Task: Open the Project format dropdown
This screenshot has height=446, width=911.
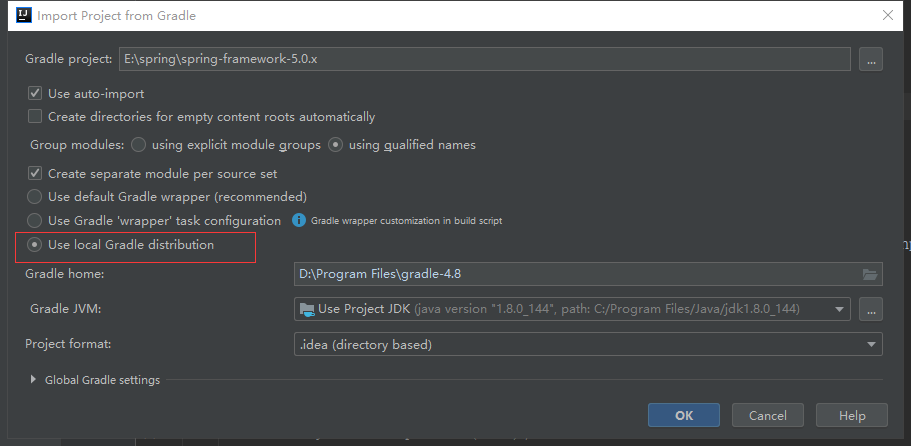Action: pos(872,344)
